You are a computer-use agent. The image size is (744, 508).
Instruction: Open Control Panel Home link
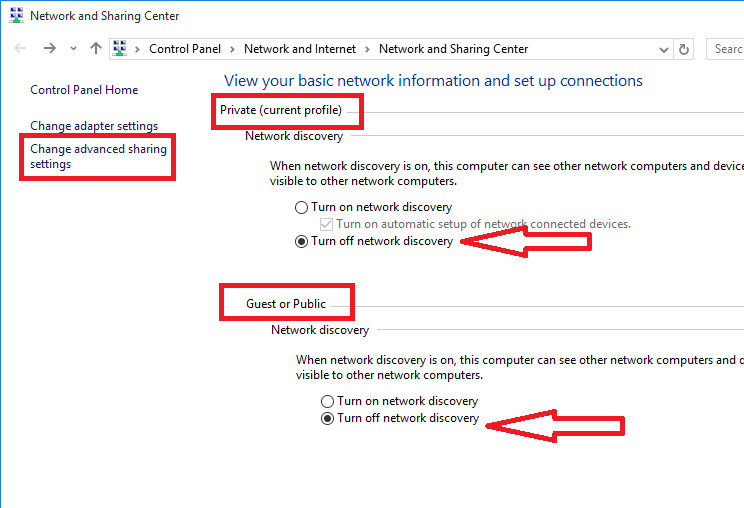point(84,90)
